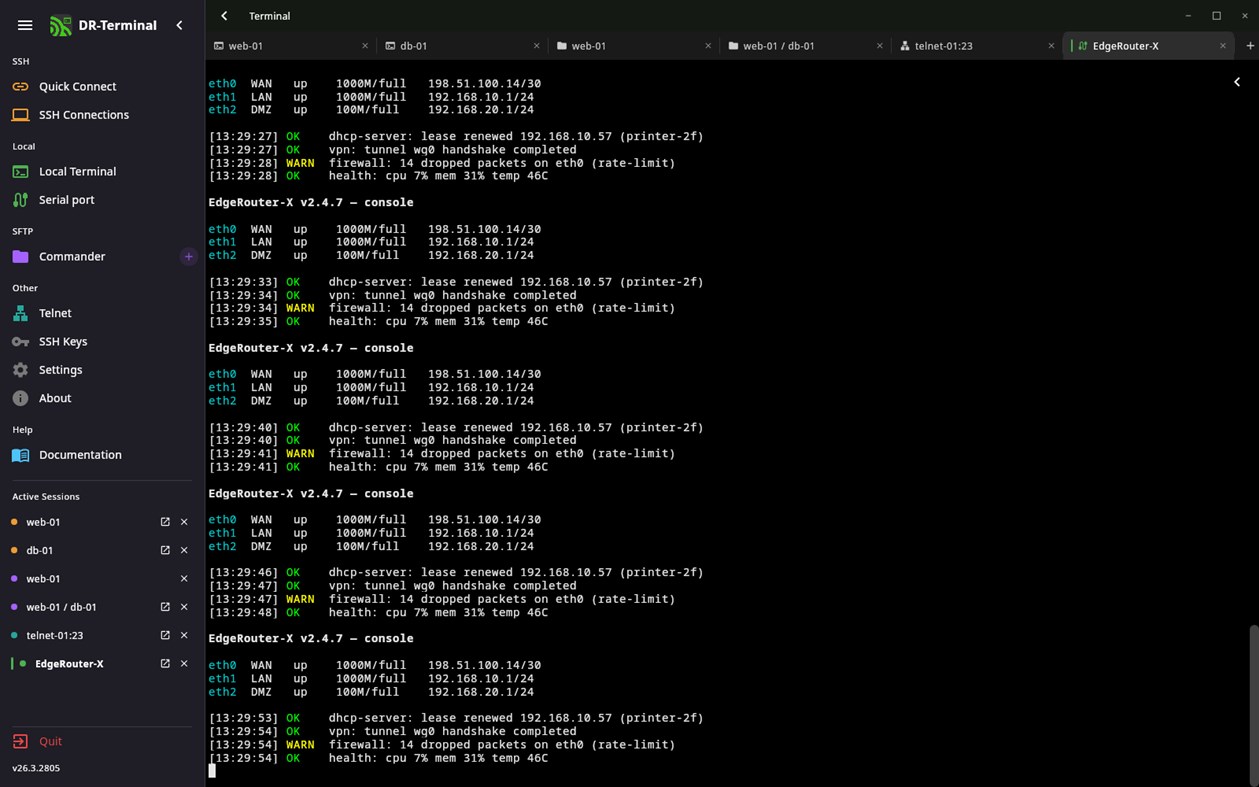The image size is (1259, 787).
Task: Close the telnet-01:23 tab
Action: click(x=1051, y=46)
